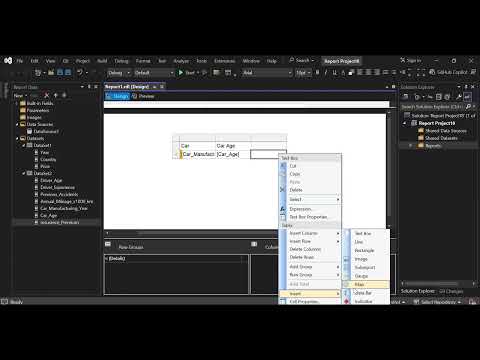Click the Save All toolbar icon
The image size is (480, 360).
coord(68,72)
